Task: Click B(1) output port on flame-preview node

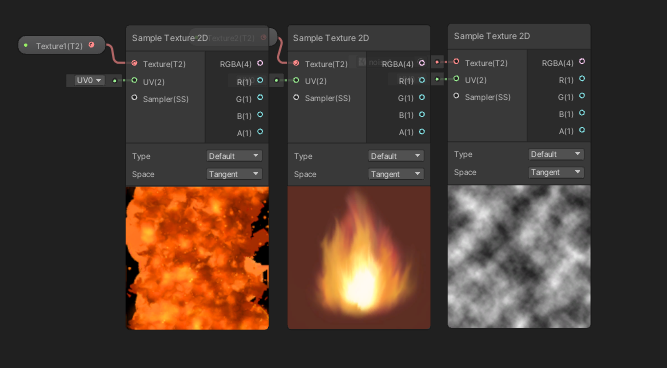Action: [422, 114]
